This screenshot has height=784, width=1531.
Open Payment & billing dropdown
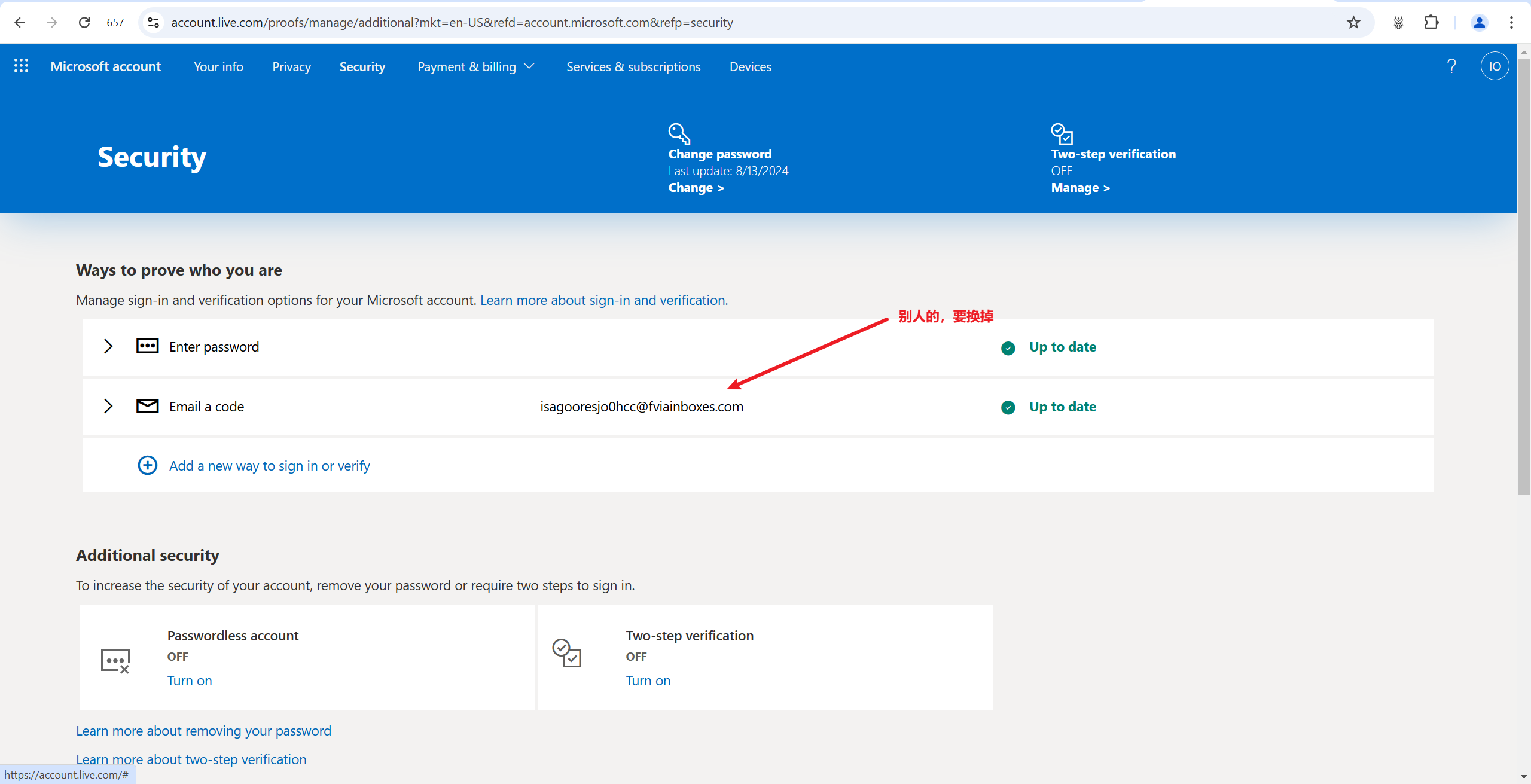tap(475, 66)
